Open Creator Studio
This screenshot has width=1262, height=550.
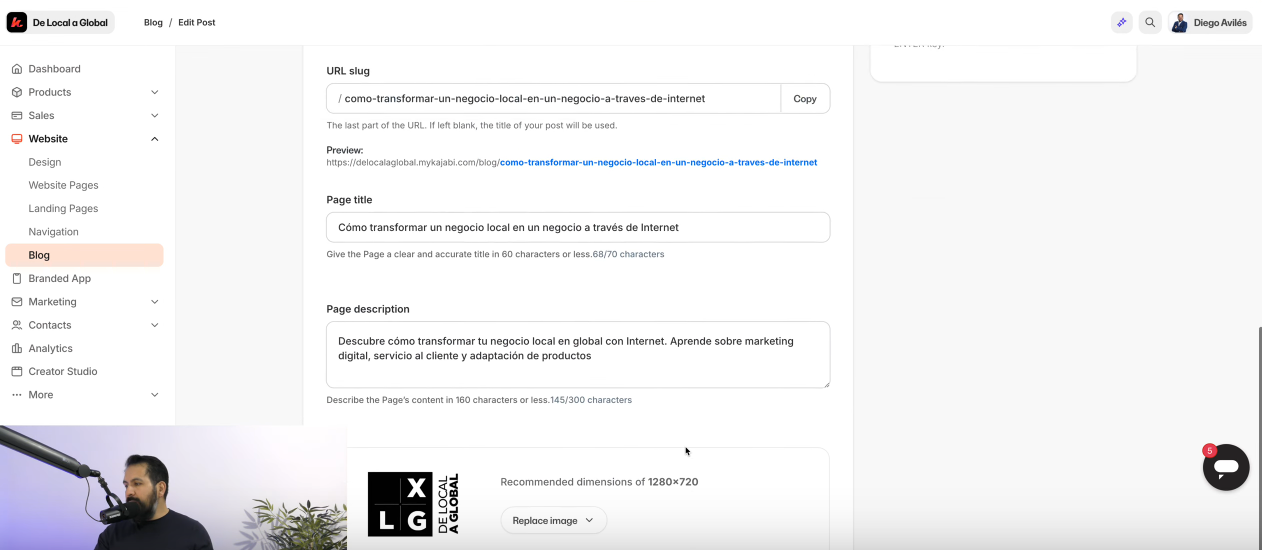click(63, 371)
